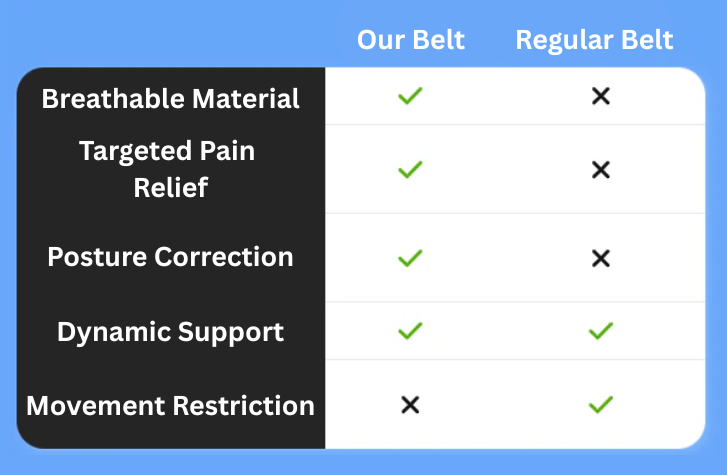
Task: Click the Regular Belt checkmark for Dynamic Support
Action: [600, 331]
